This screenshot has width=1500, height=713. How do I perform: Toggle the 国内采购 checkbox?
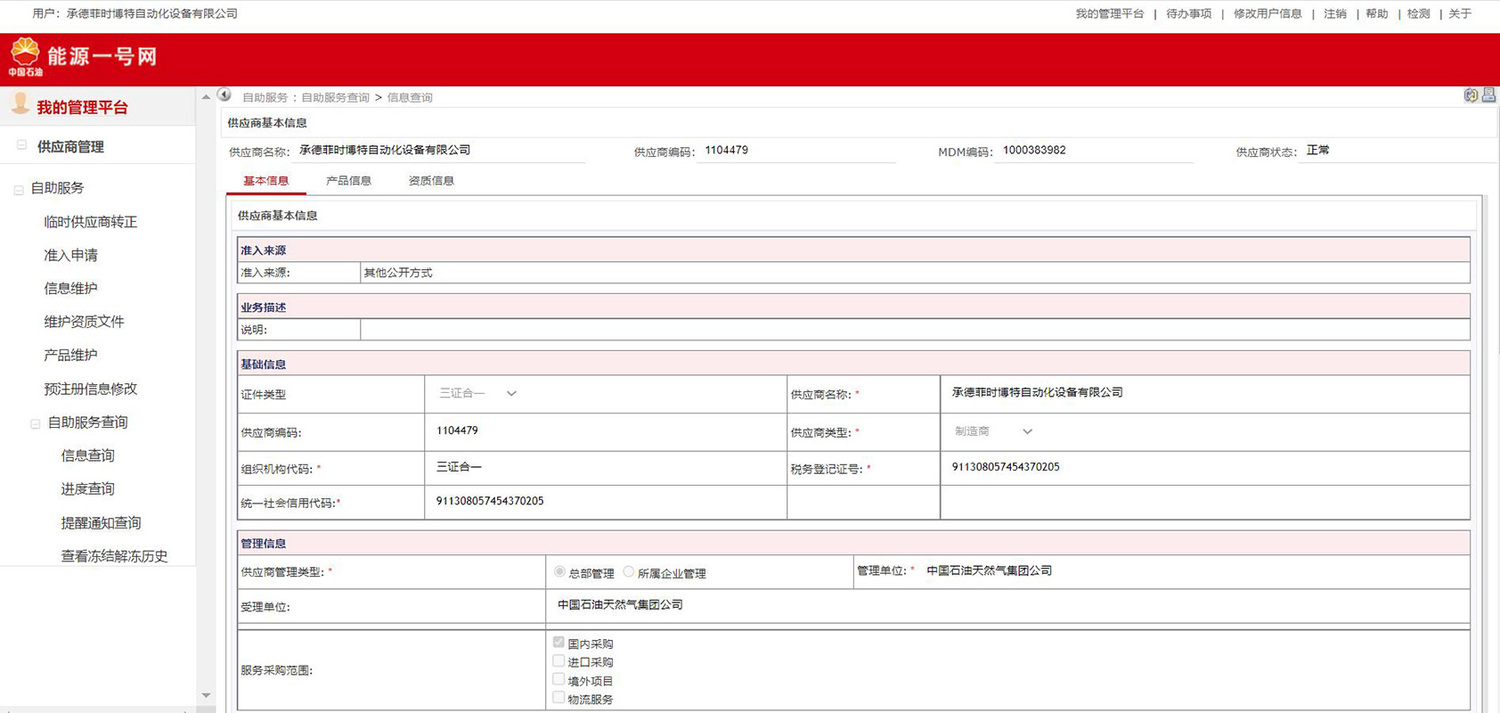click(x=559, y=643)
